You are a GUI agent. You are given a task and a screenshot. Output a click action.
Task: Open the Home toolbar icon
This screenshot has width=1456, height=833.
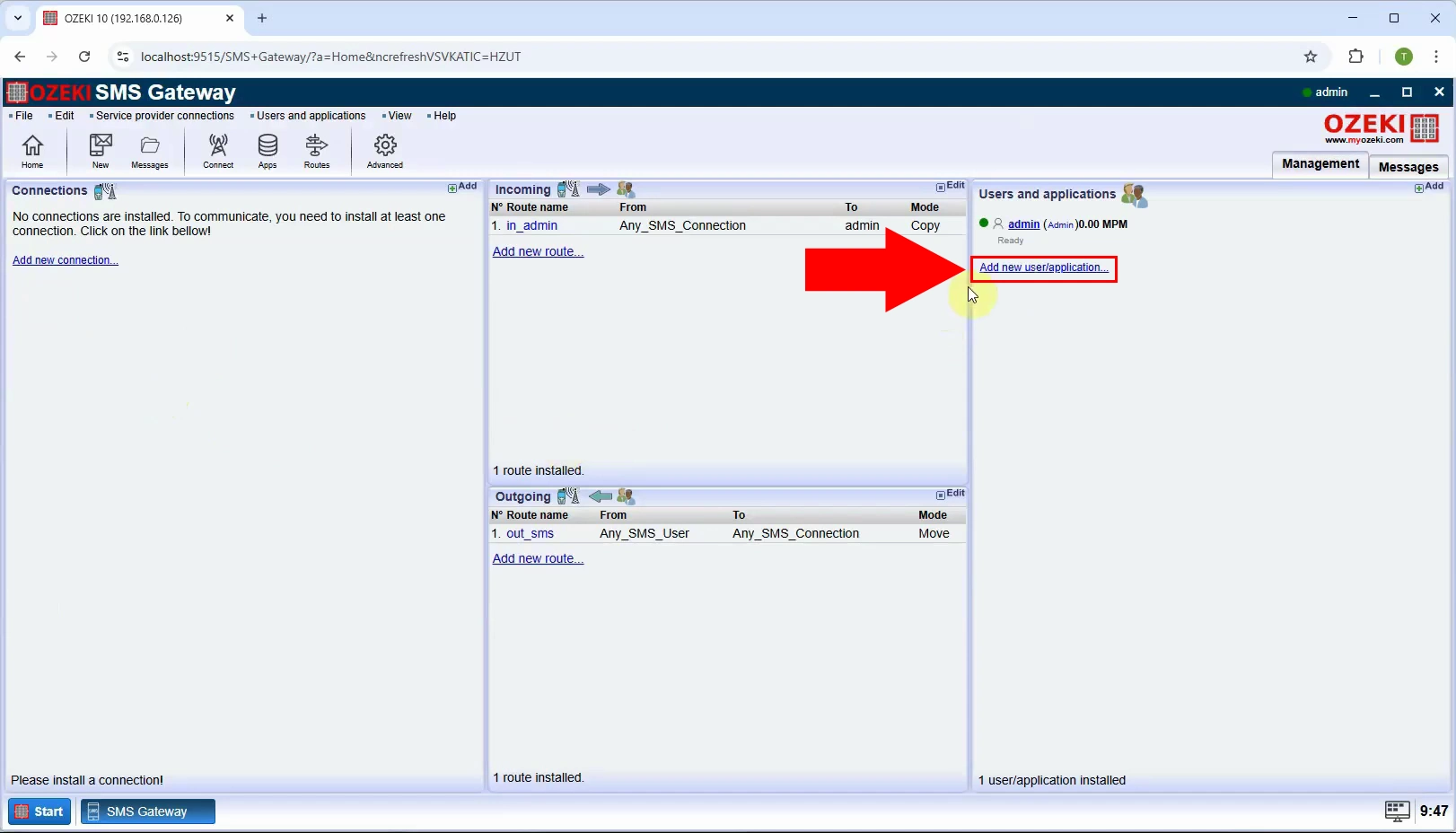32,151
